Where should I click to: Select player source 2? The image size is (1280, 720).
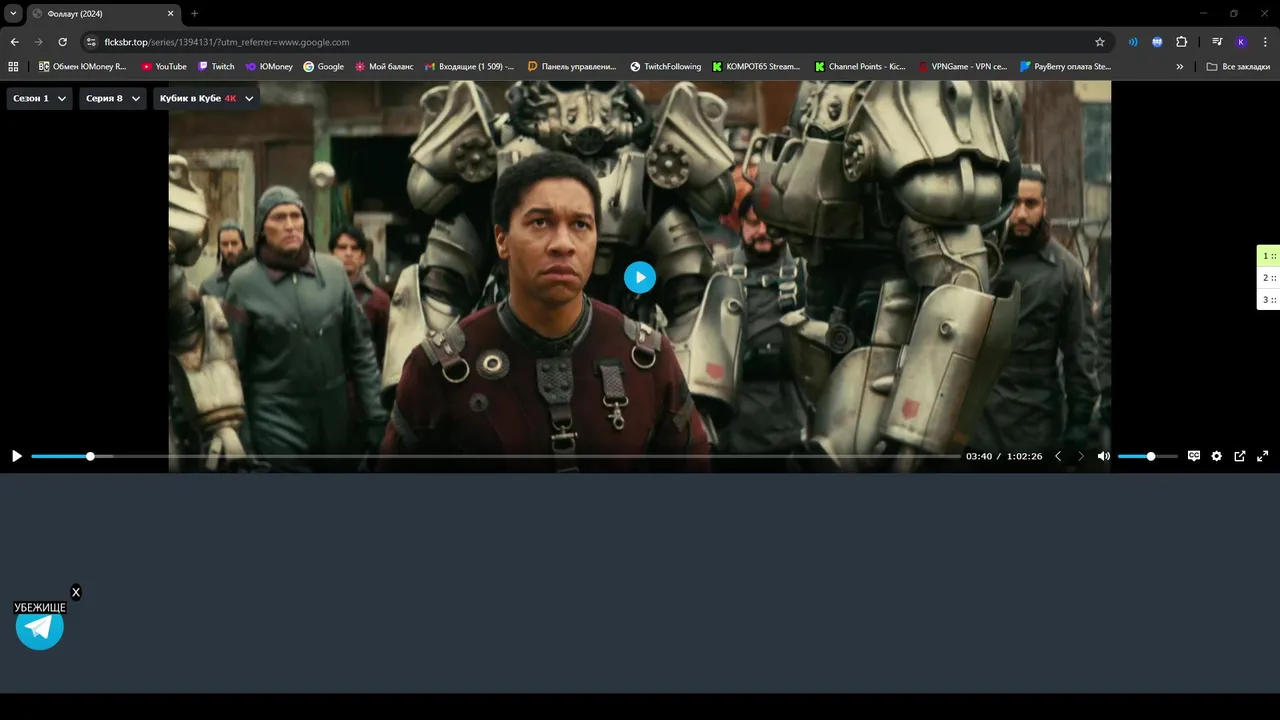coord(1268,278)
